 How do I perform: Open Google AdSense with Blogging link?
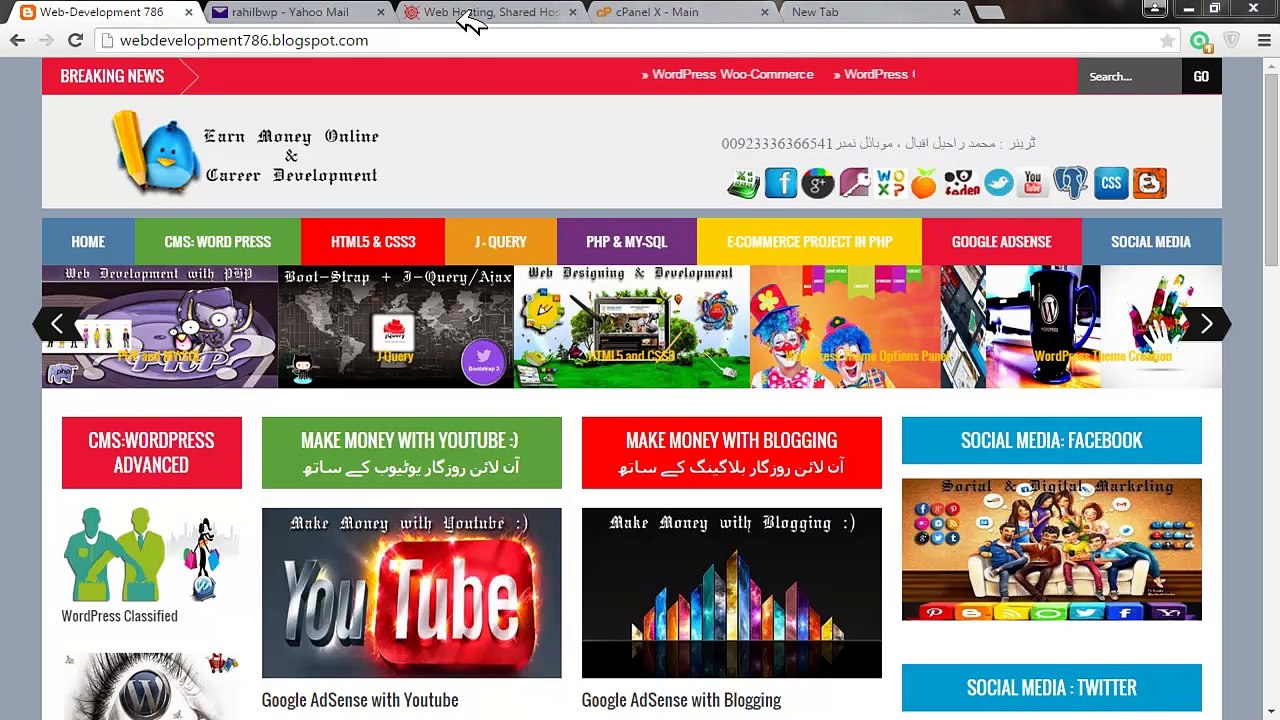point(681,700)
